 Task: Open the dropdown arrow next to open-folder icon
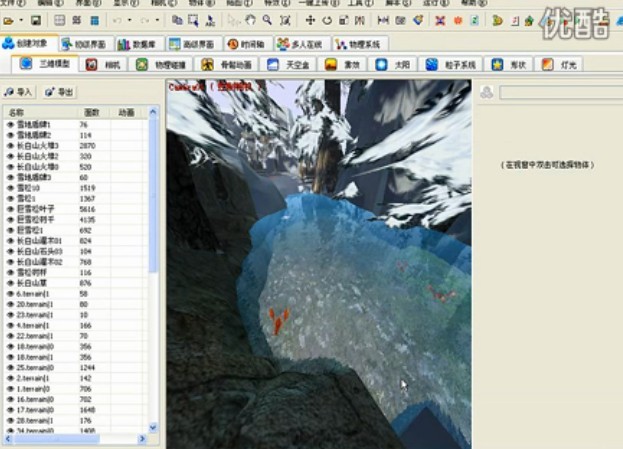(21, 20)
